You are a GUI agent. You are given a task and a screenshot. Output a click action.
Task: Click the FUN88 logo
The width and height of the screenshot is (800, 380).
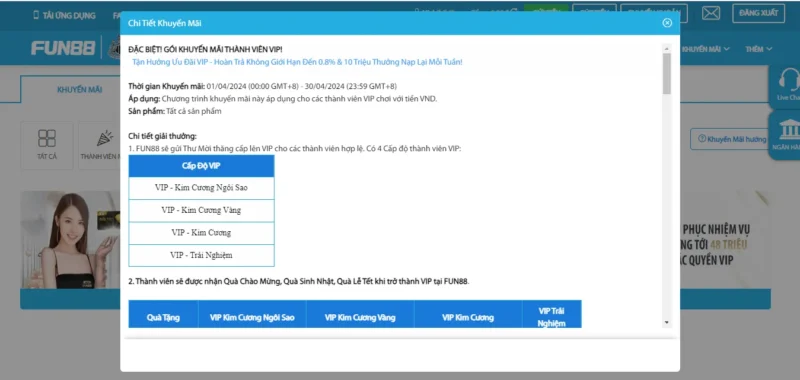click(x=63, y=48)
